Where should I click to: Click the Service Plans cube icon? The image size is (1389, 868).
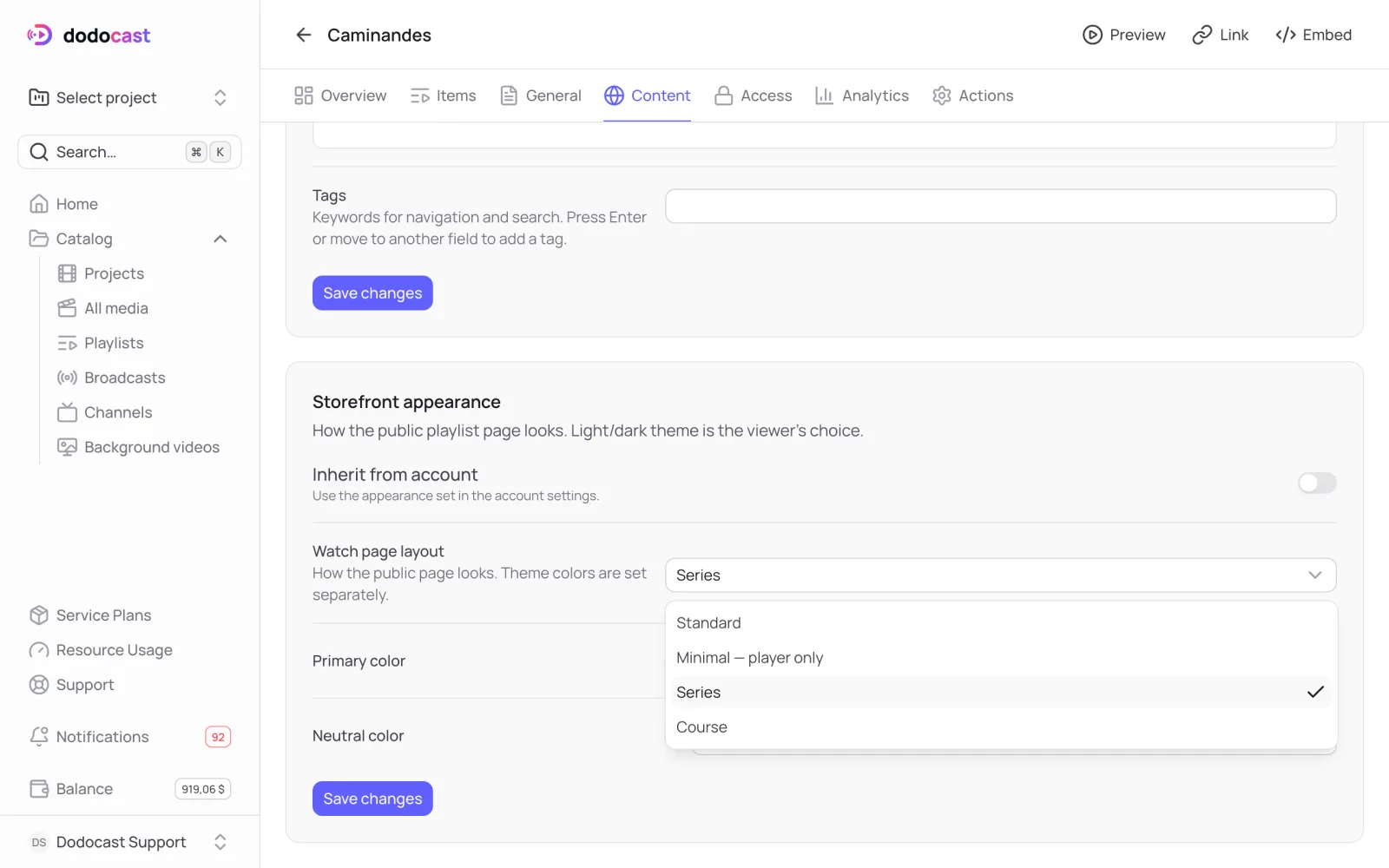39,615
